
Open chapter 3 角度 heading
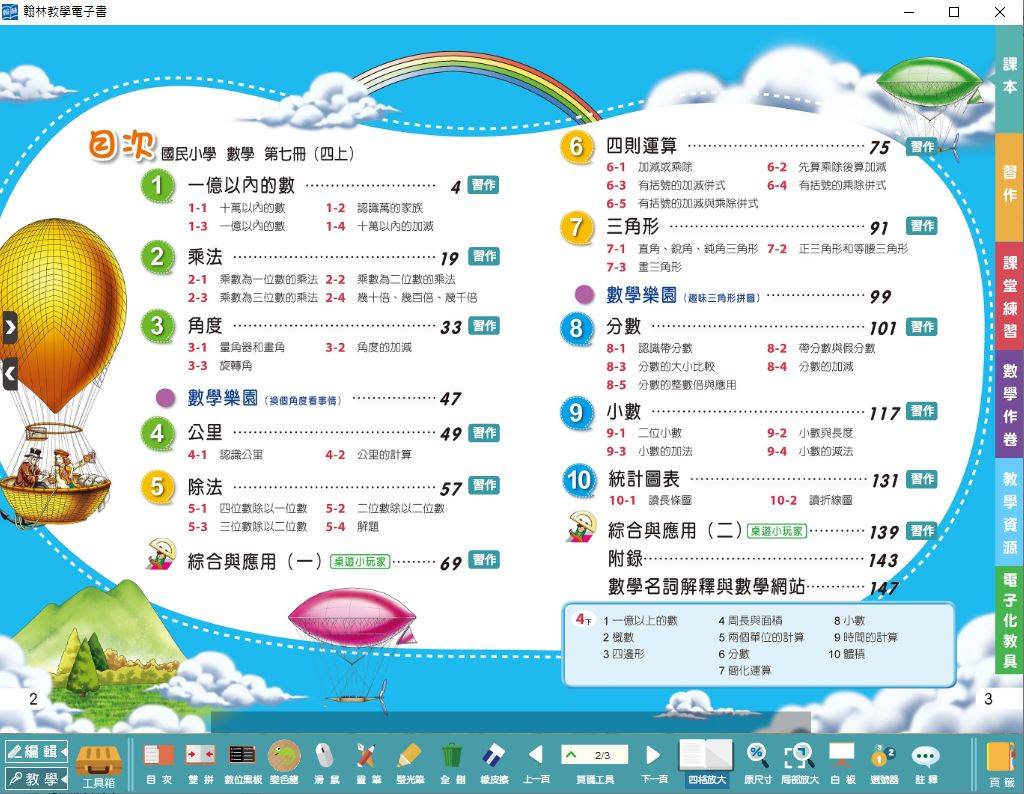coord(205,325)
